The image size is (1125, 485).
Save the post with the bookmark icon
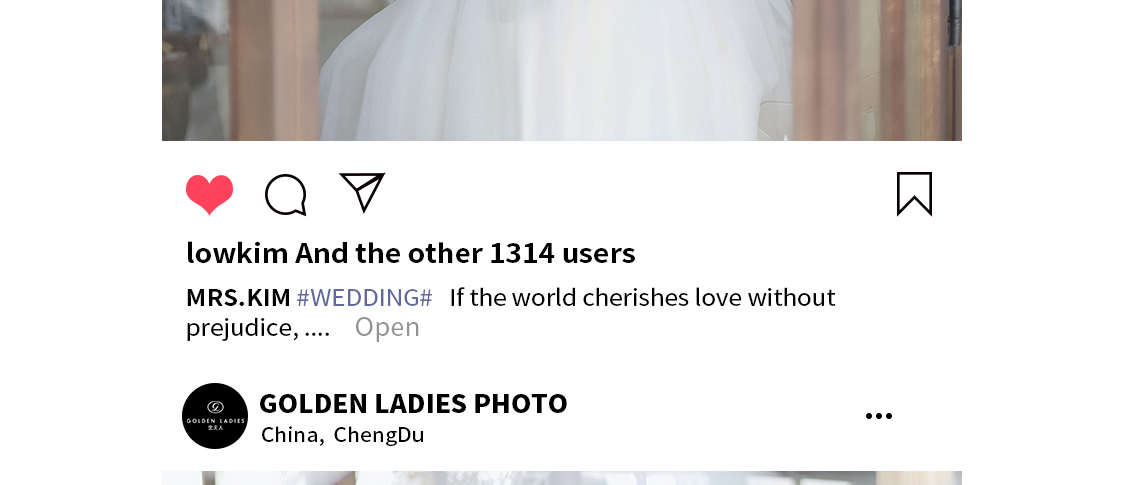tap(915, 194)
